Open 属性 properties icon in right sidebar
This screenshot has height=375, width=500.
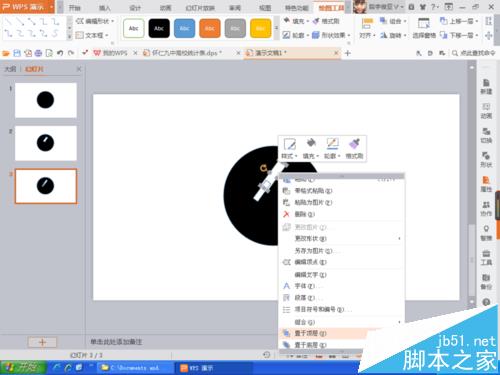(x=486, y=184)
